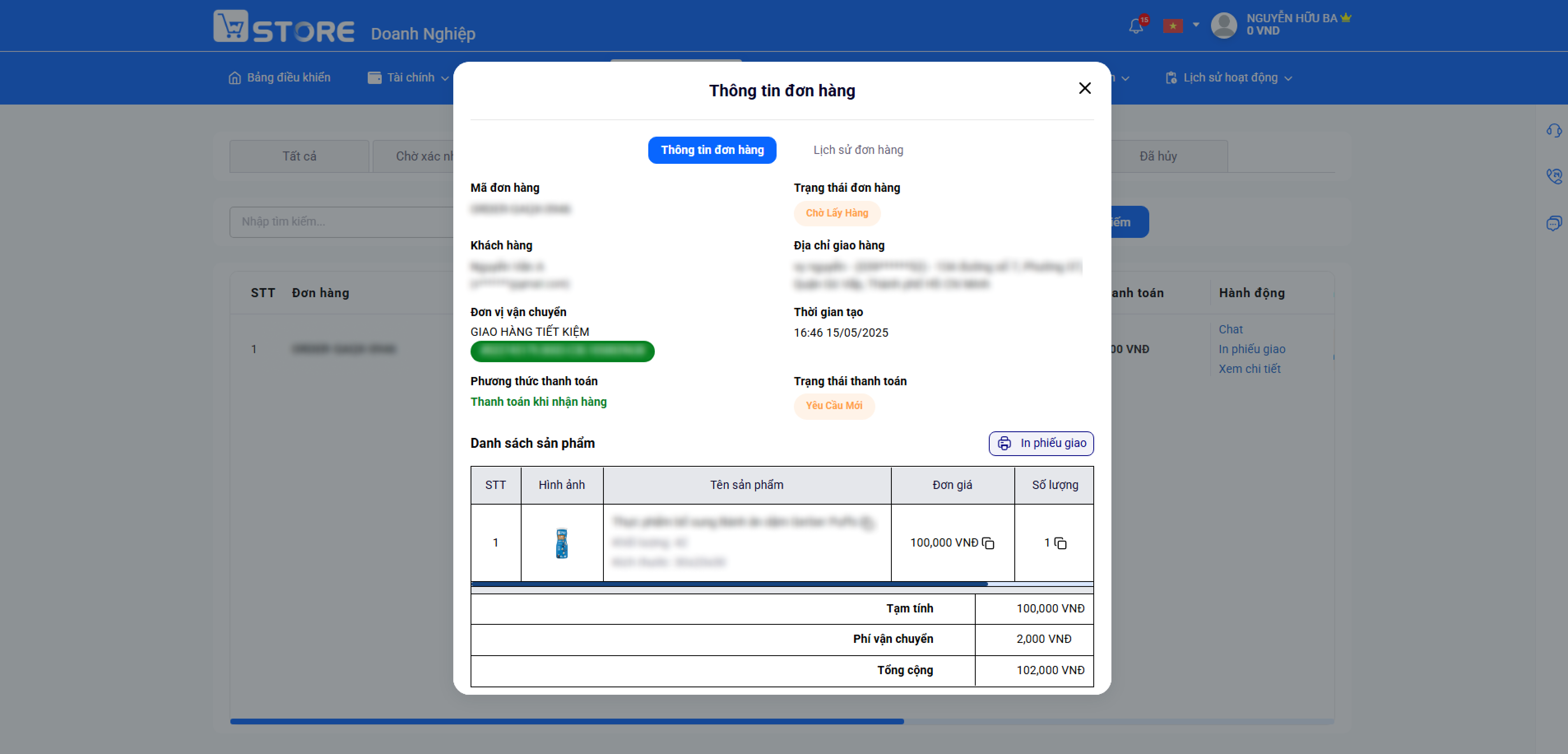Open Bảng điều khiển dashboard

[279, 77]
